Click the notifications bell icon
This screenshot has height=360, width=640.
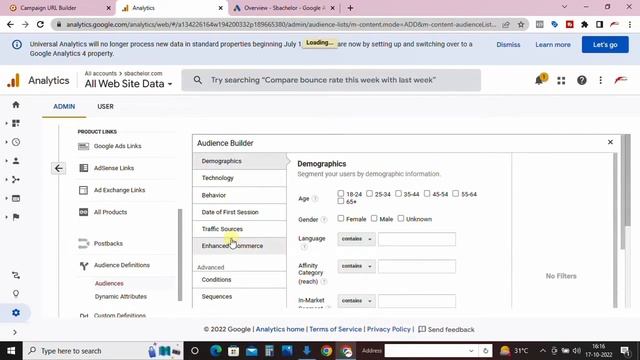pos(539,80)
